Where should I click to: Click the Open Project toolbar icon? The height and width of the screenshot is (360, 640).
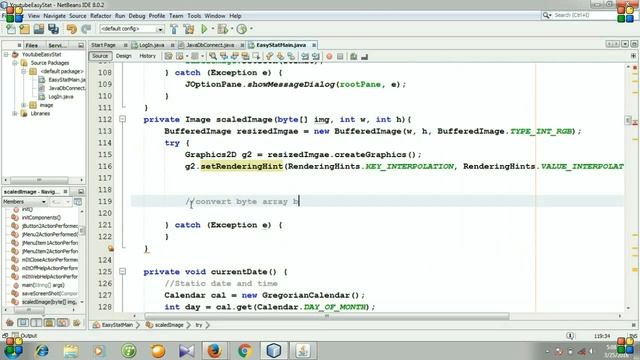pos(39,29)
